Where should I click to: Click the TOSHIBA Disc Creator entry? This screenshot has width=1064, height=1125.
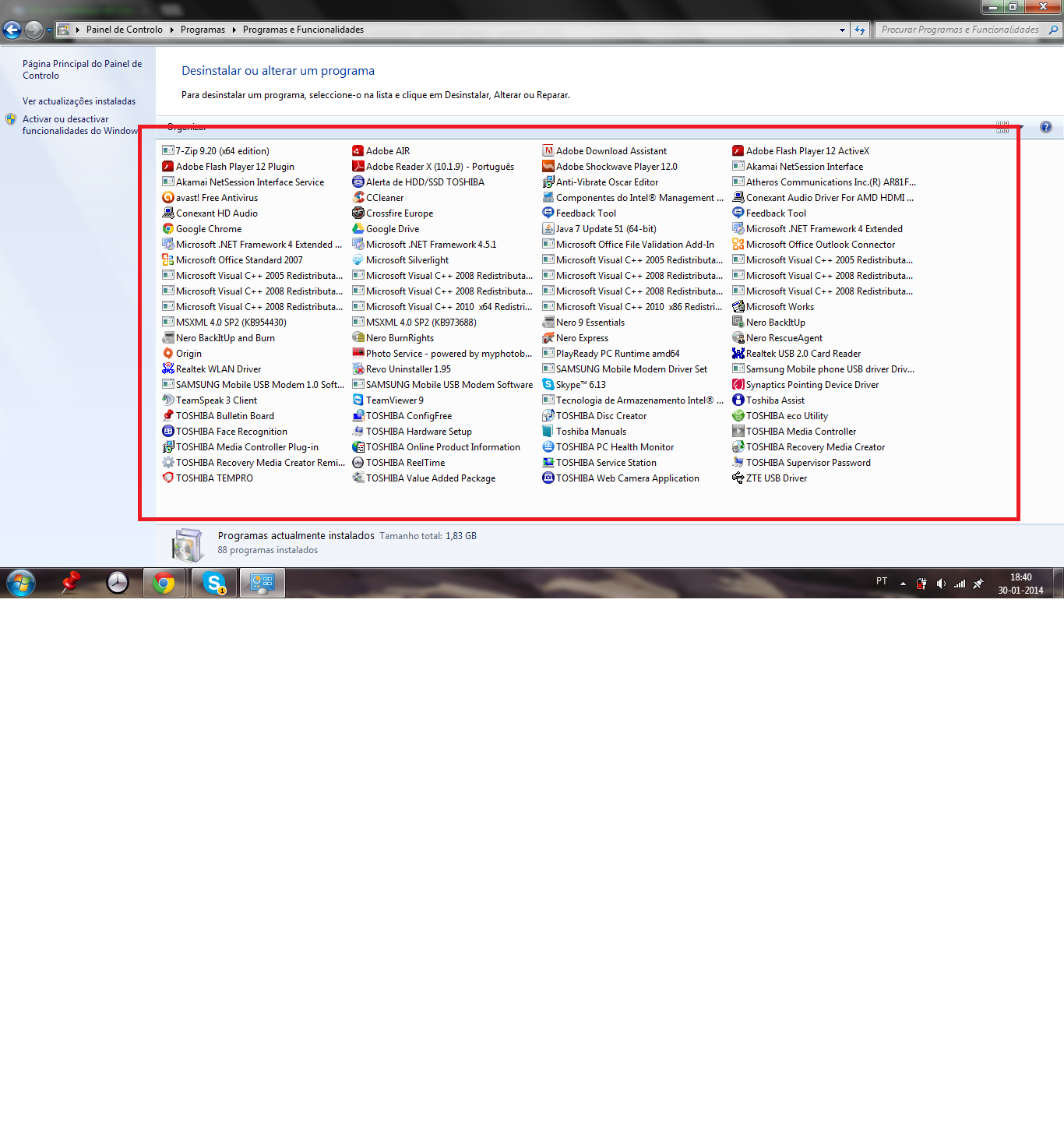pos(594,415)
